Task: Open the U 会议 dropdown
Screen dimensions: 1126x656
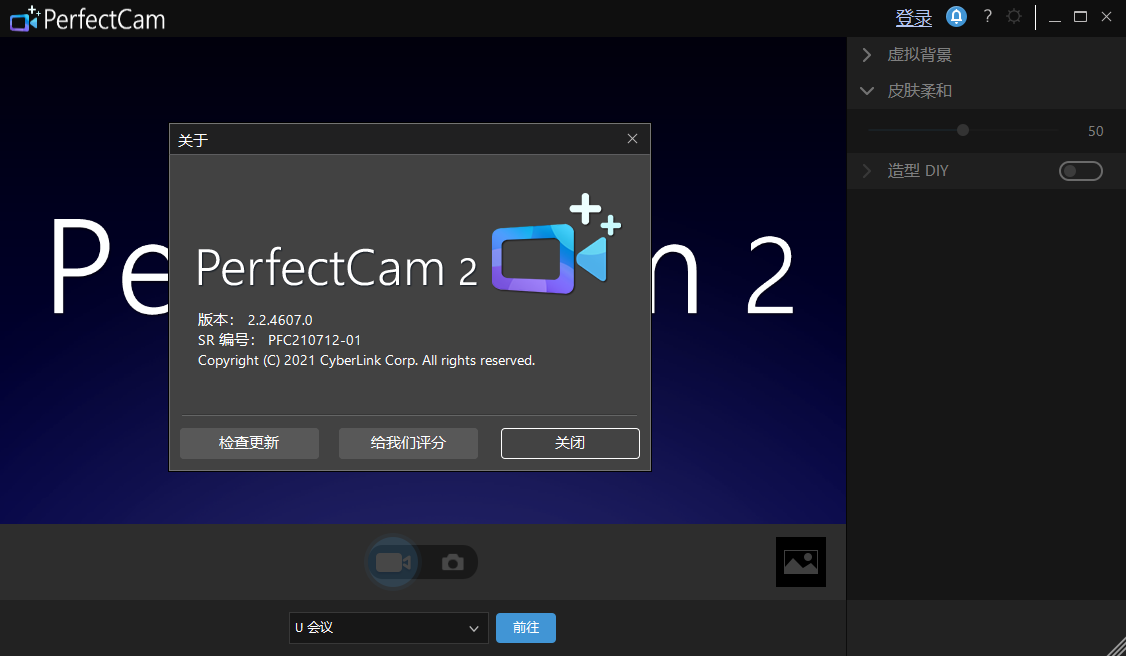Action: [x=388, y=628]
